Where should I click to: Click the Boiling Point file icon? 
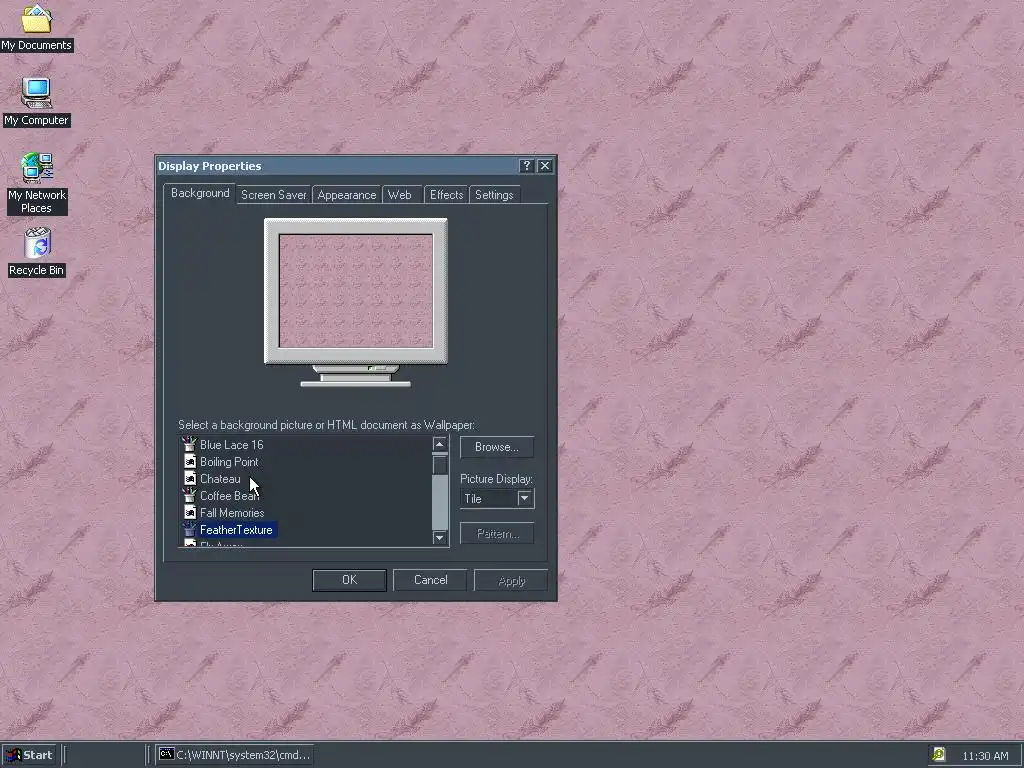click(190, 462)
